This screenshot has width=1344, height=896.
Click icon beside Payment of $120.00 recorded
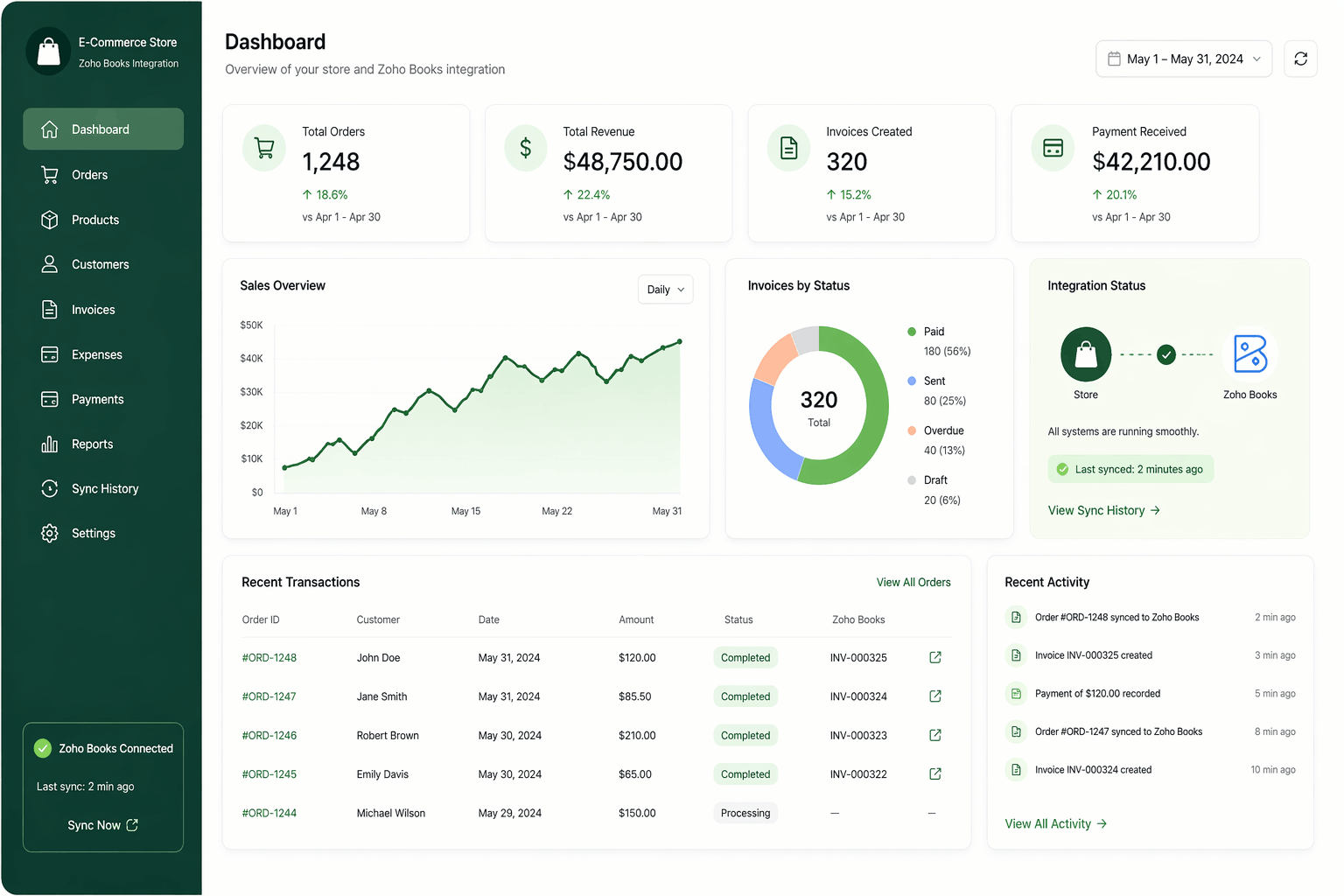[1016, 694]
